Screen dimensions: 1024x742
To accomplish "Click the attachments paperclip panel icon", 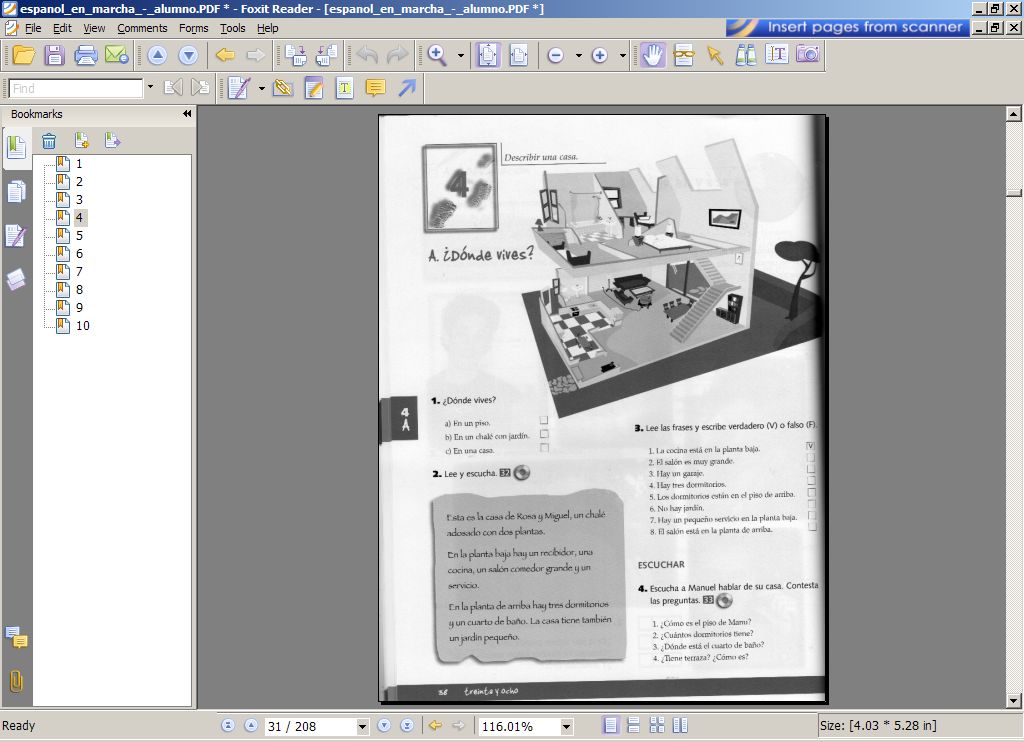I will [x=16, y=681].
